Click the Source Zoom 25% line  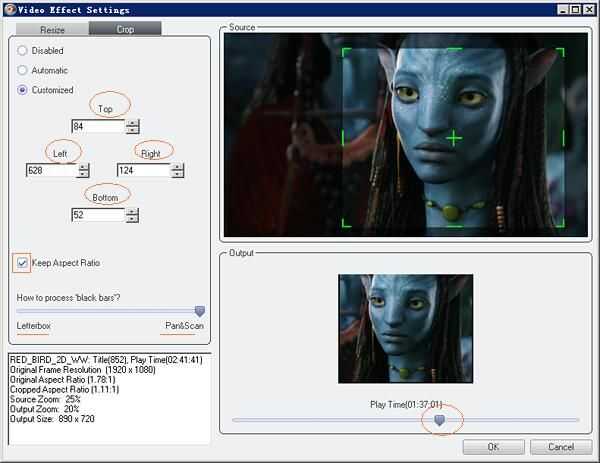(45, 399)
